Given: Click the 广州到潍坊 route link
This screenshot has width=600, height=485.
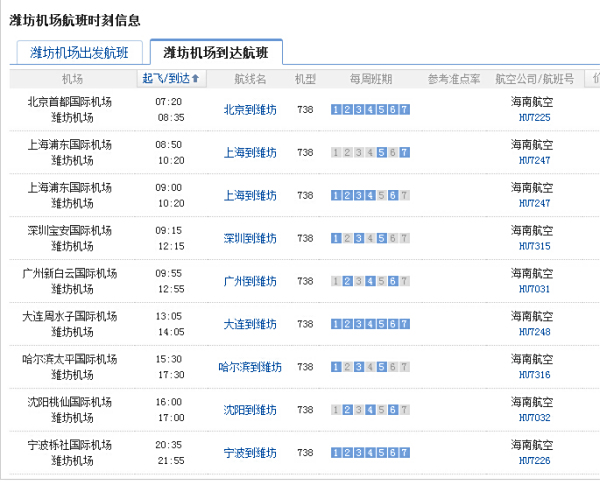Looking at the screenshot, I should (250, 281).
